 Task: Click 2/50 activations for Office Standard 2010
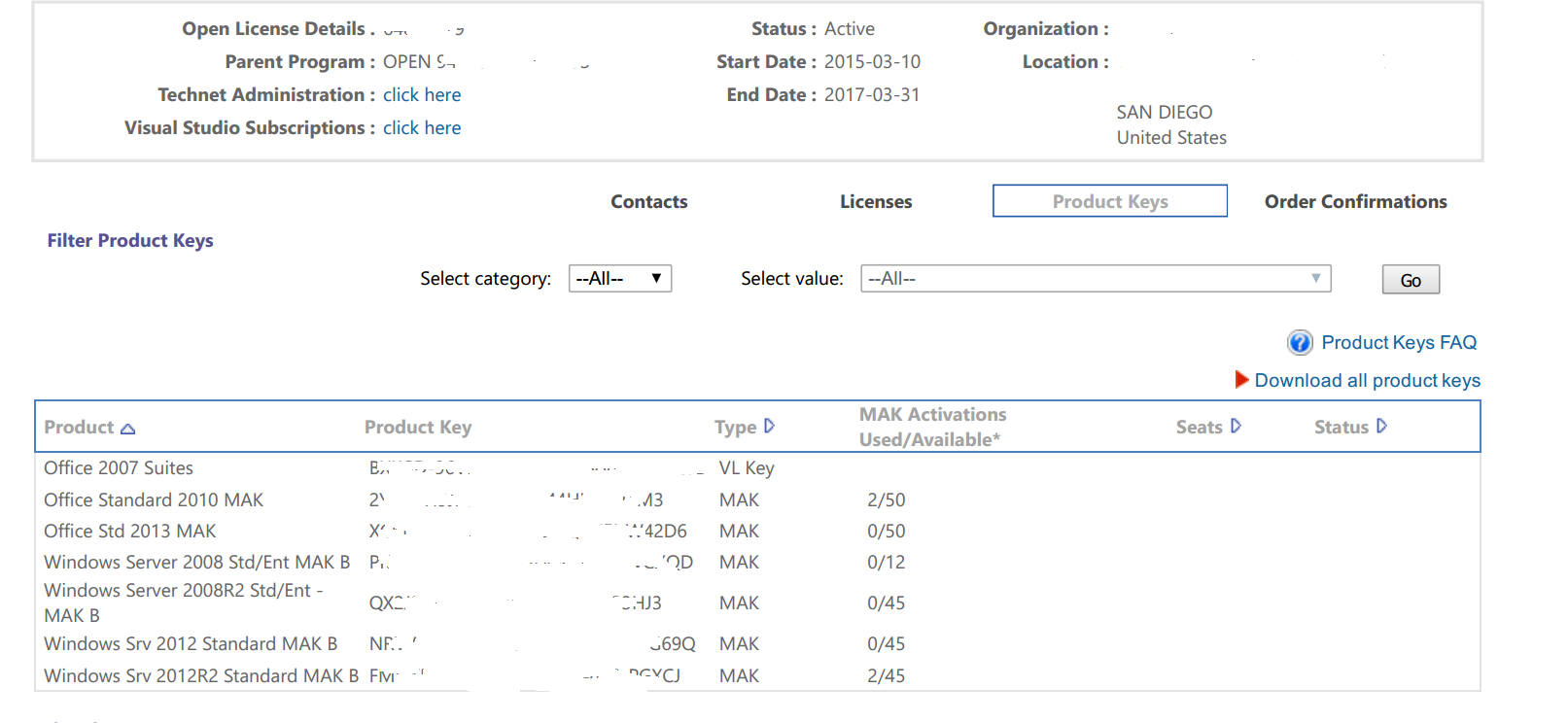click(x=887, y=499)
